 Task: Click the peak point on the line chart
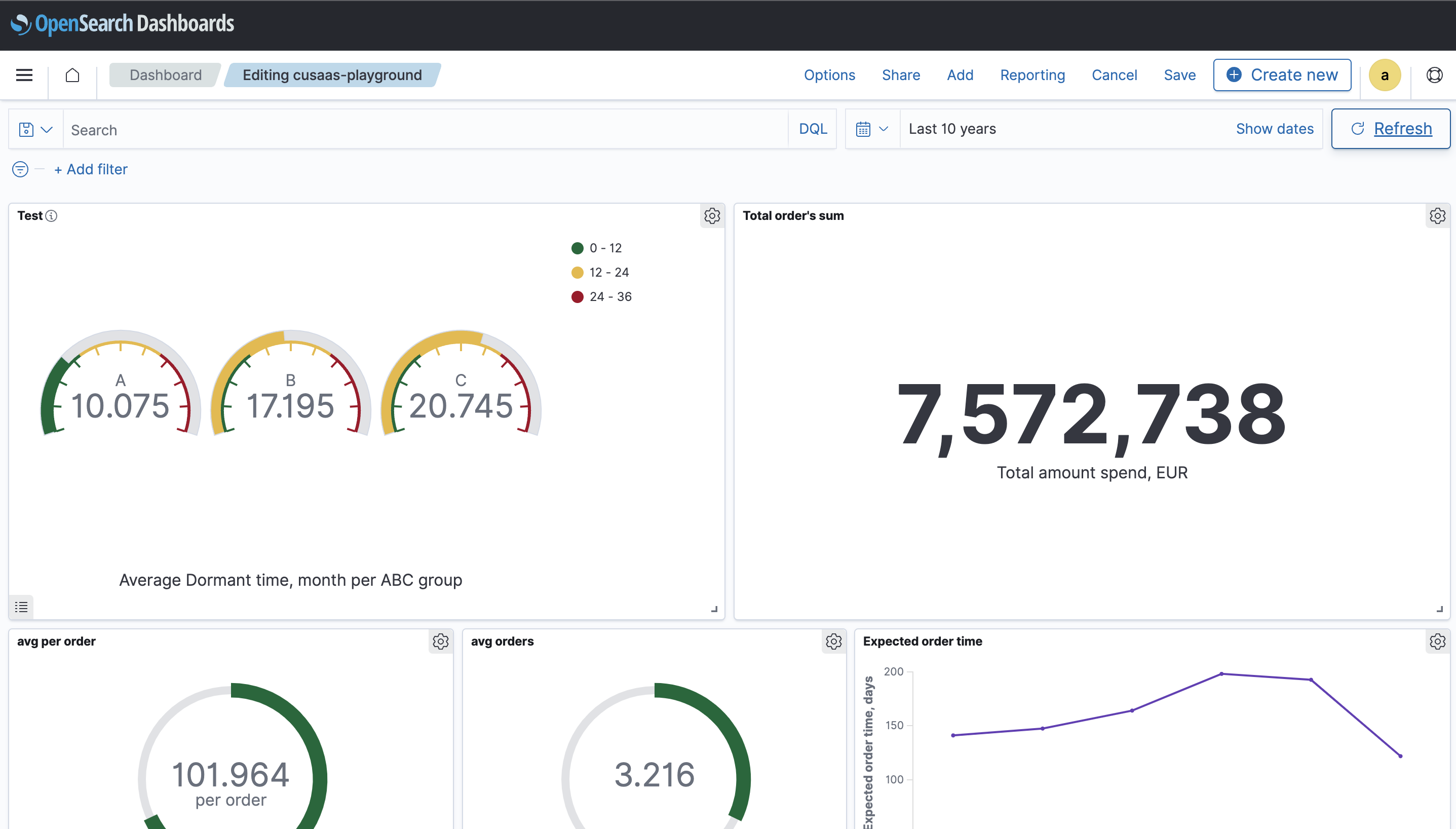(x=1221, y=673)
